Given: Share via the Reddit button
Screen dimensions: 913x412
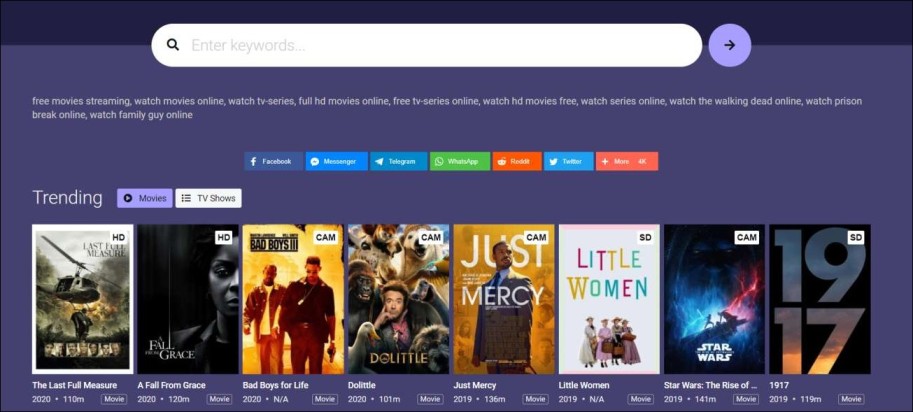Looking at the screenshot, I should pyautogui.click(x=517, y=161).
